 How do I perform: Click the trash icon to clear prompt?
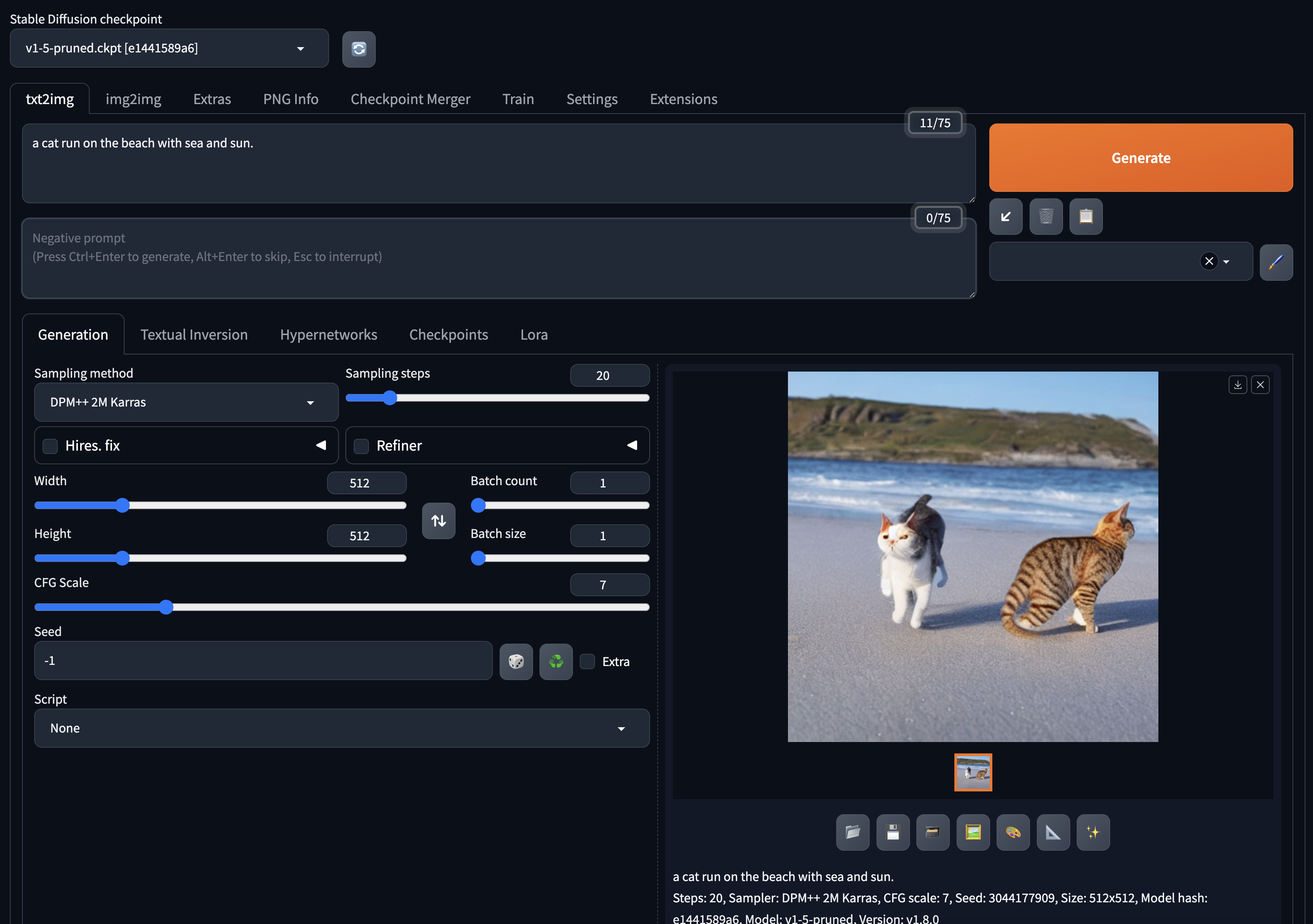click(x=1046, y=217)
